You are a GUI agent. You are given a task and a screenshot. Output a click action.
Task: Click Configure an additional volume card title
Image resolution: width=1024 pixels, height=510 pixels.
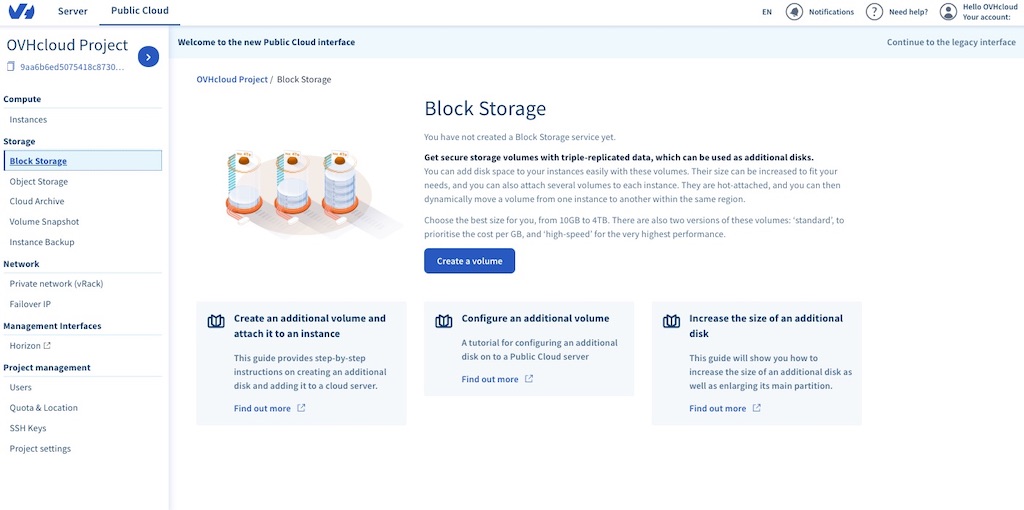(x=536, y=318)
